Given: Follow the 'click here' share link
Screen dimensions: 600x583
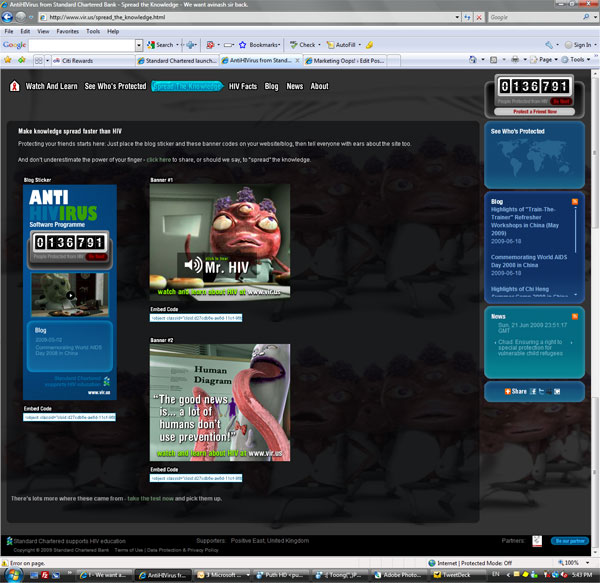Looking at the screenshot, I should pos(158,160).
